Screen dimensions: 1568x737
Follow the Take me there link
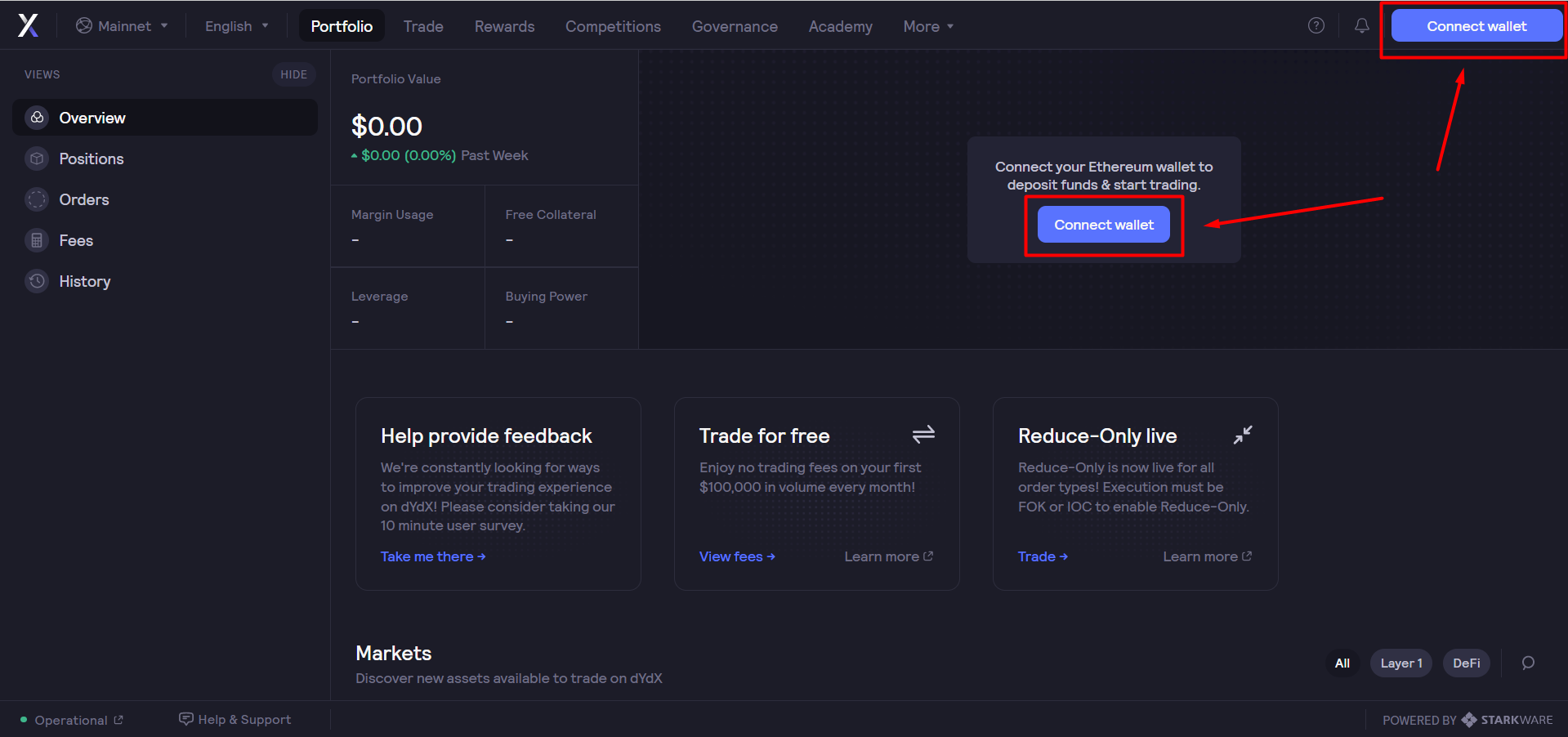pos(433,556)
